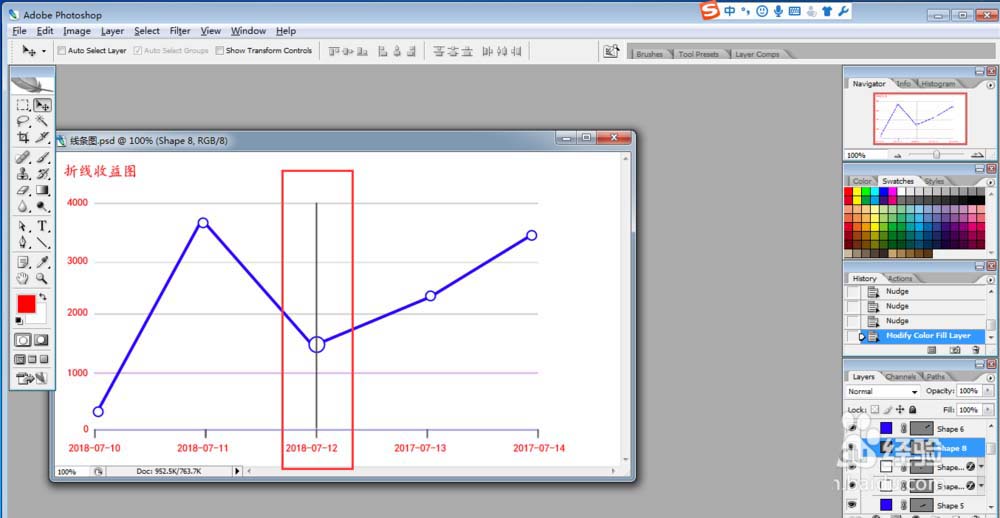Select the Notes tool
Screen dimensions: 1000x518
(23, 262)
